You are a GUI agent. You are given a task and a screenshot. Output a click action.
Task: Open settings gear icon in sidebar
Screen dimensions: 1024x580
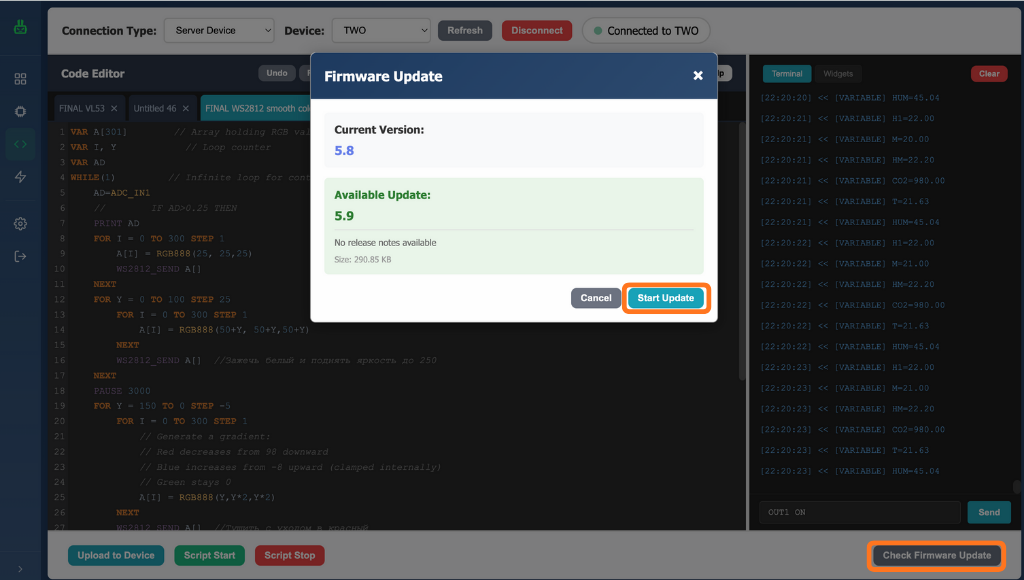click(x=20, y=223)
